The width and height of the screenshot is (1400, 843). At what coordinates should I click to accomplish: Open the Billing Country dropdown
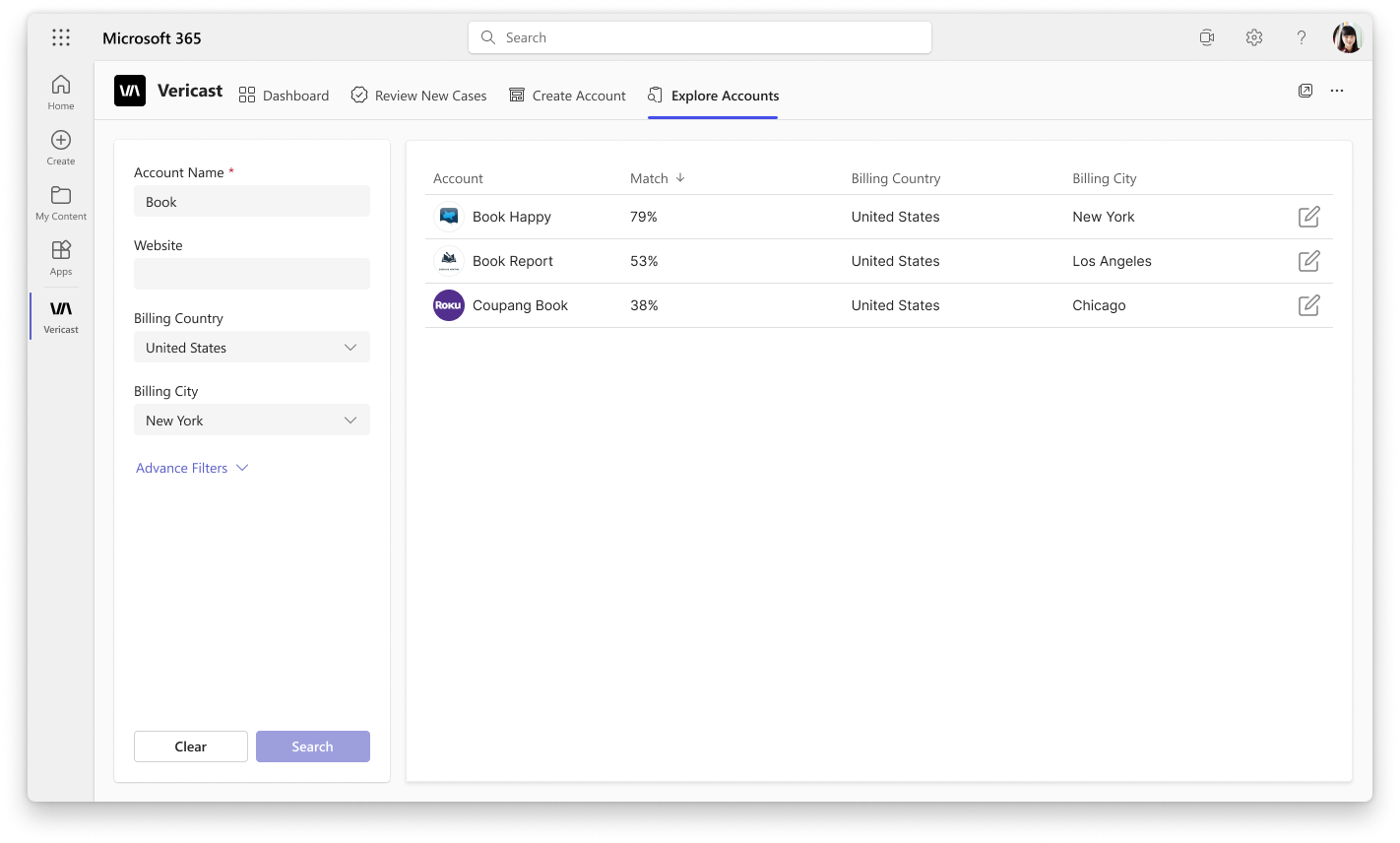(252, 348)
